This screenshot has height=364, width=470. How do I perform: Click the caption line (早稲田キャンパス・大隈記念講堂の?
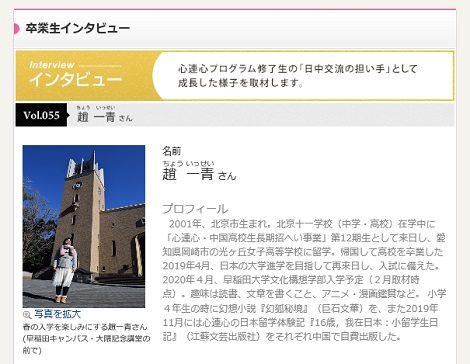pyautogui.click(x=86, y=339)
